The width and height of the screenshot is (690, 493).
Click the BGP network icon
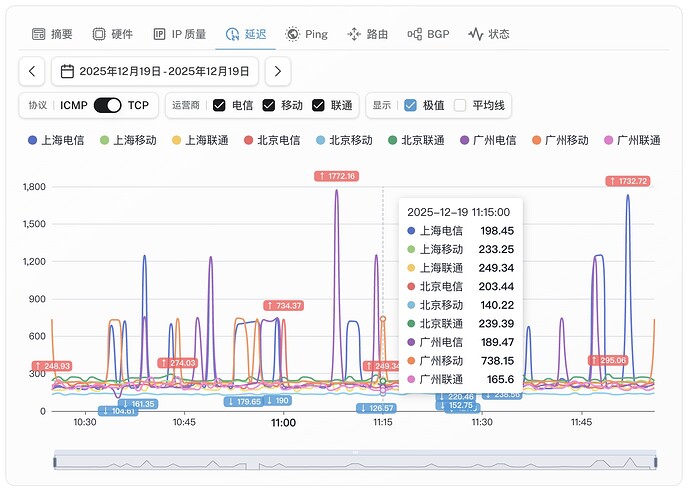(415, 34)
